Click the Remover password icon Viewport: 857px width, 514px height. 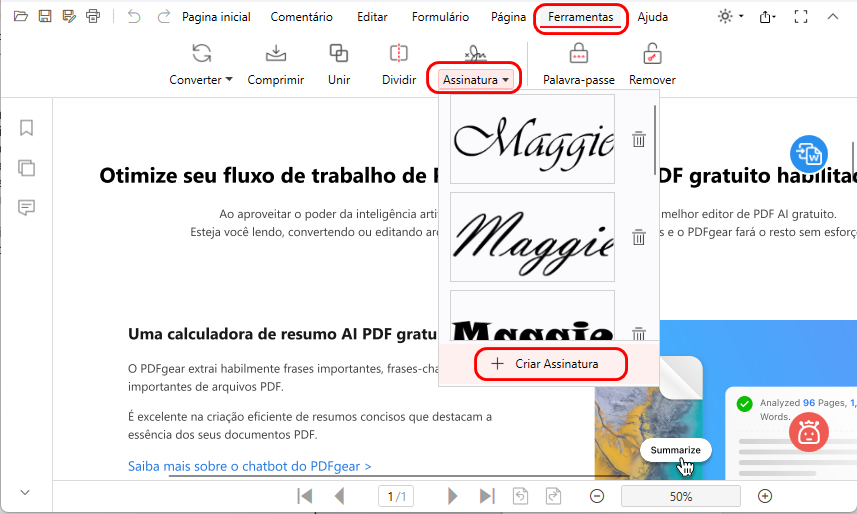(652, 55)
